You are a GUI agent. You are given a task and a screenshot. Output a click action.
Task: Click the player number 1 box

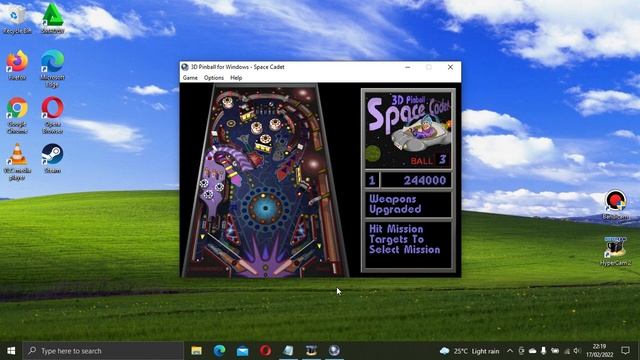[x=372, y=180]
